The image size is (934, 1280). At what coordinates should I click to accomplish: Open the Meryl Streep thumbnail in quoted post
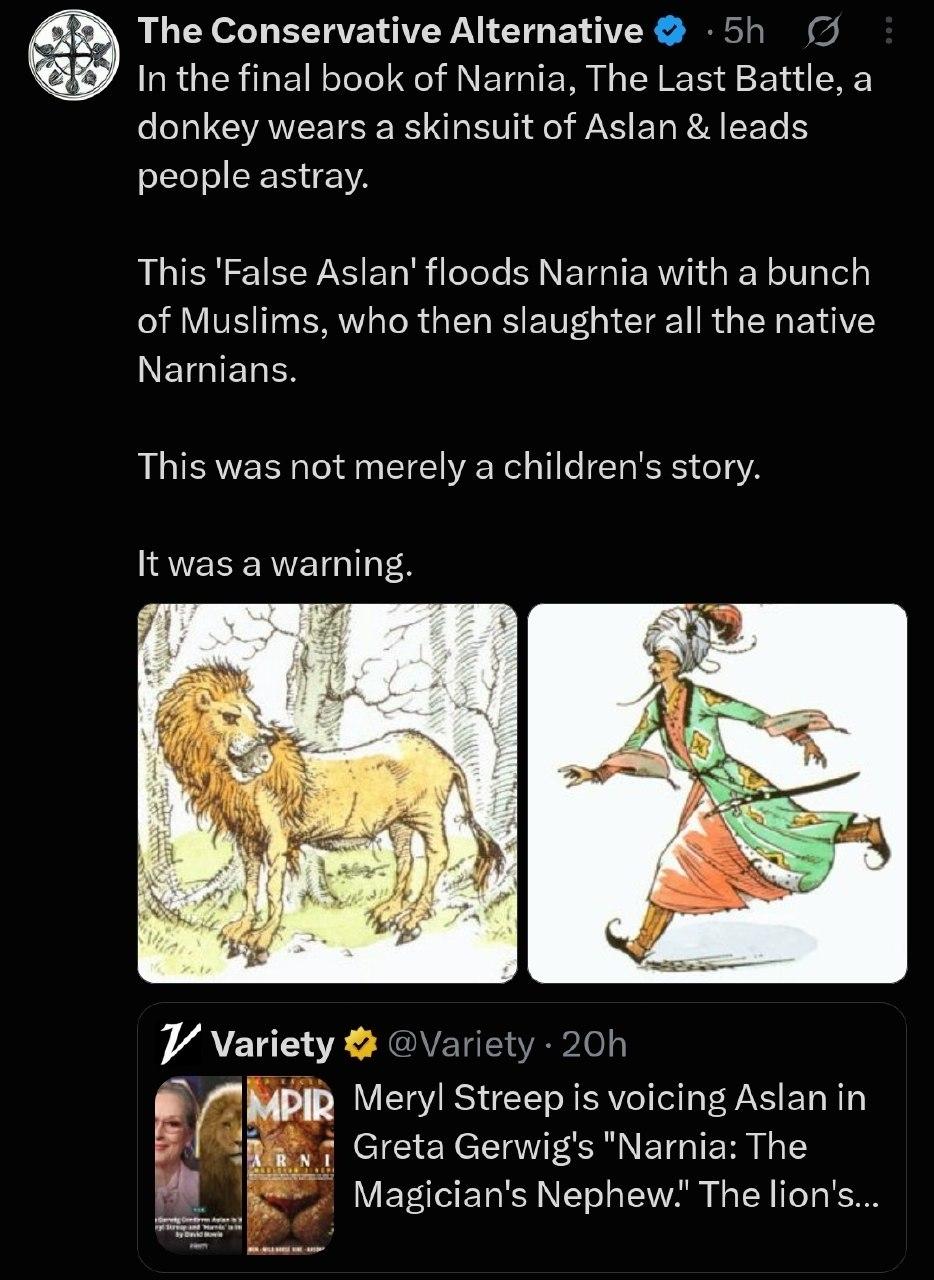pos(199,1160)
